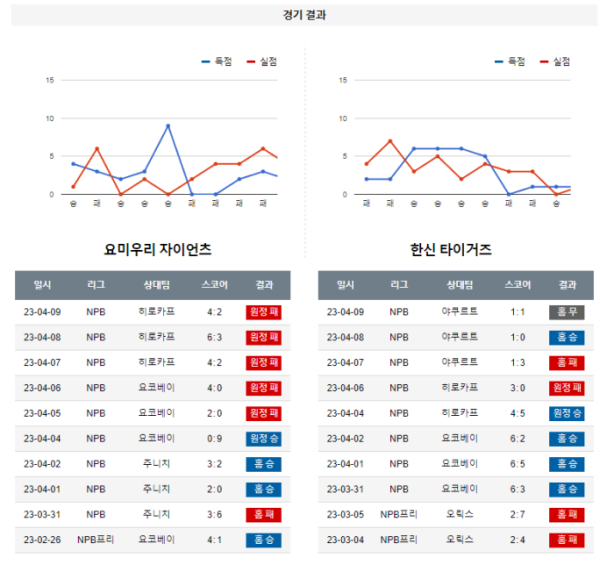Click 원정패 badge for Tigers 23-04-06 game
This screenshot has height=572, width=600.
567,388
